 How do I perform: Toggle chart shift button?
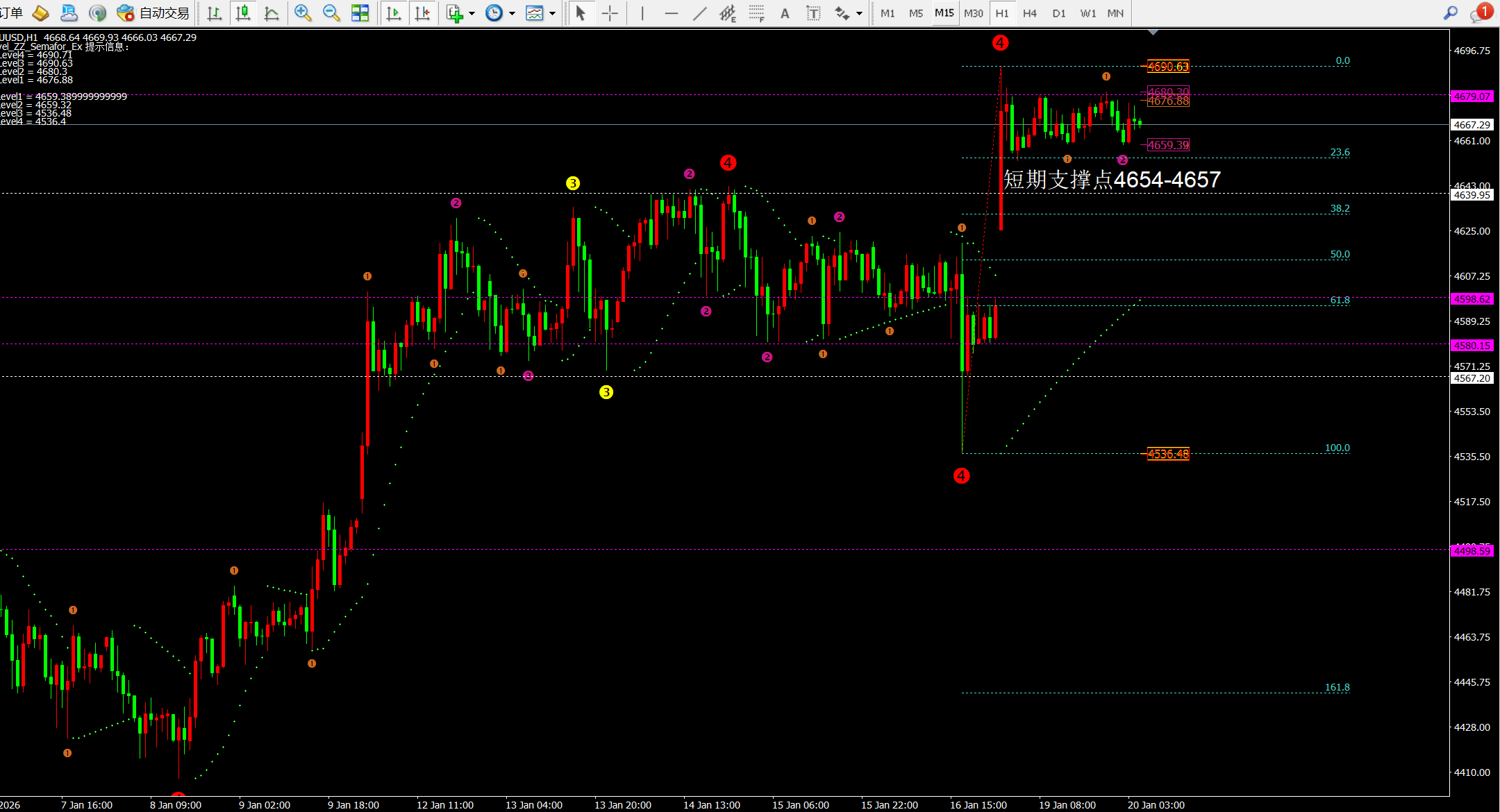tap(422, 13)
